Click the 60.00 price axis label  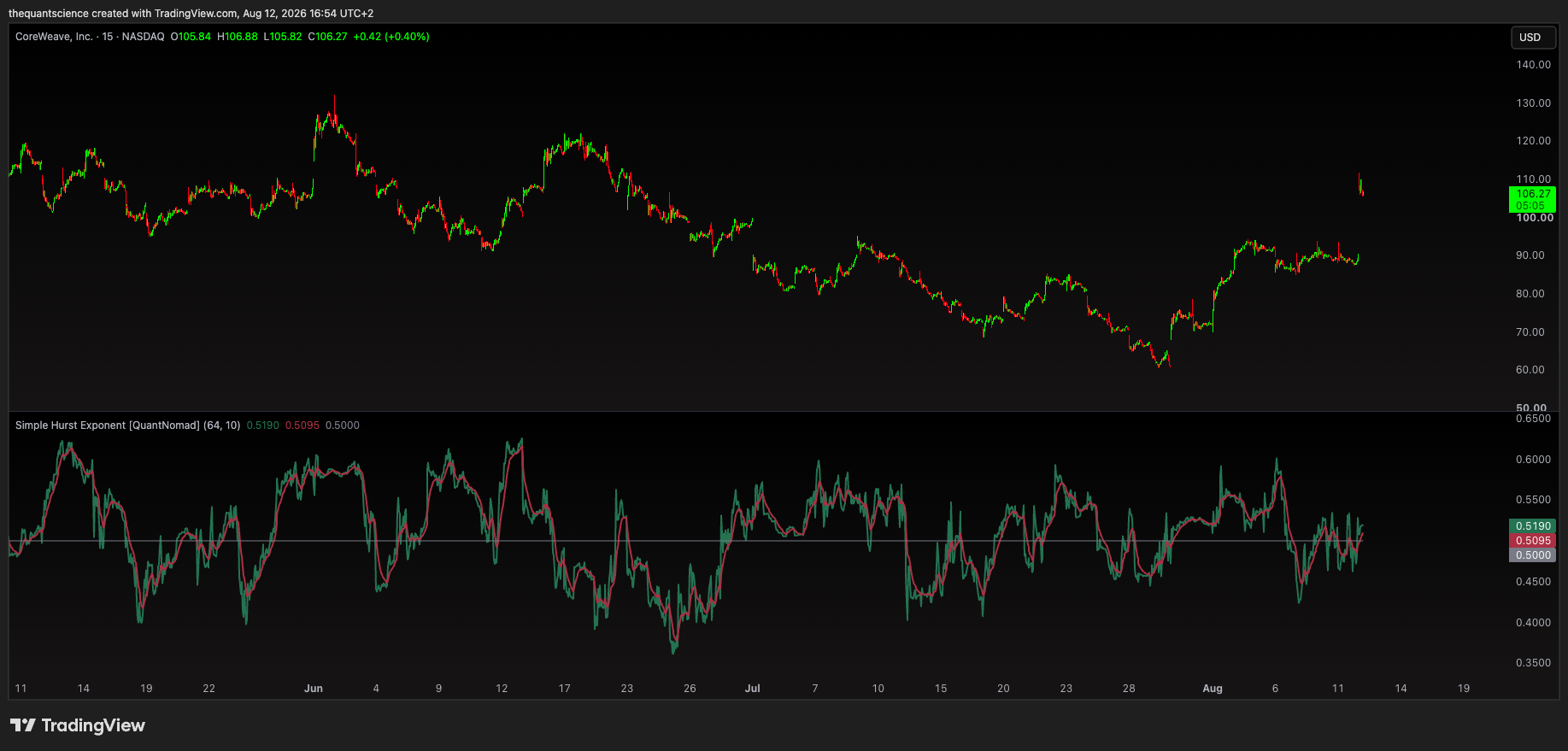pos(1530,370)
